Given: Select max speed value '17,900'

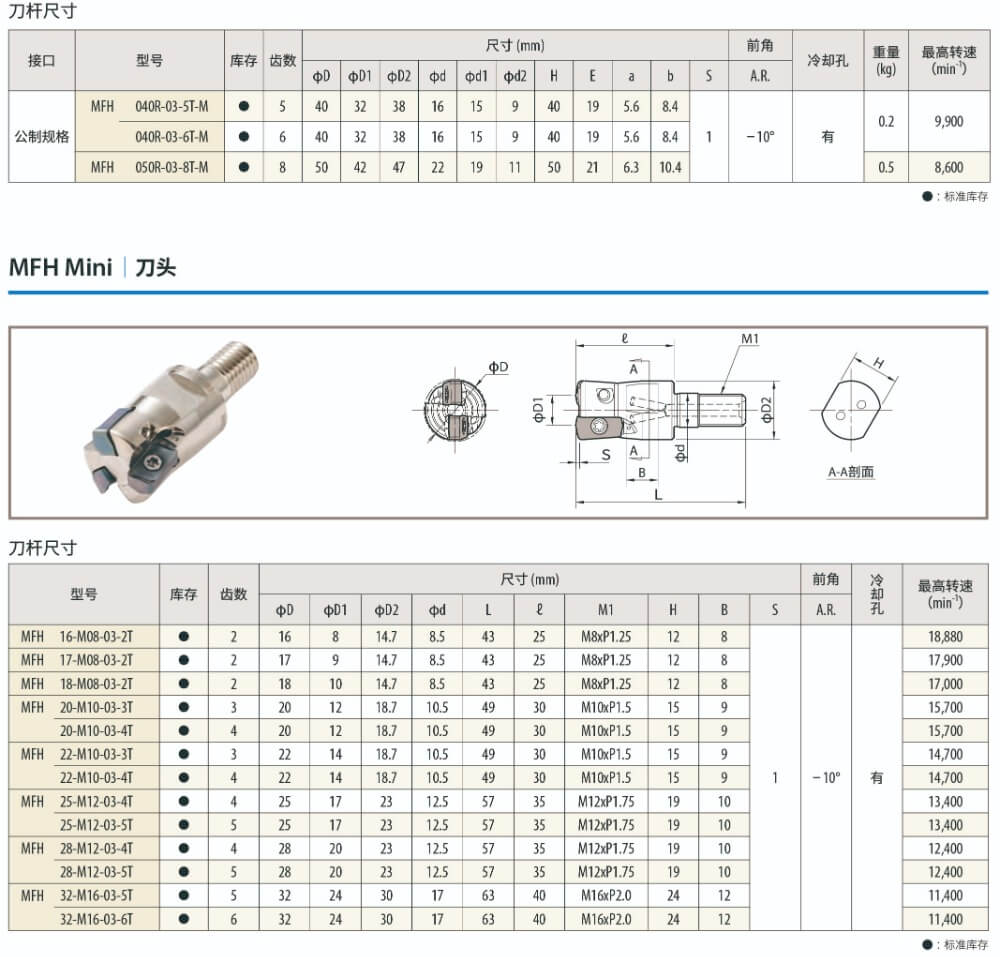Looking at the screenshot, I should click(x=945, y=660).
